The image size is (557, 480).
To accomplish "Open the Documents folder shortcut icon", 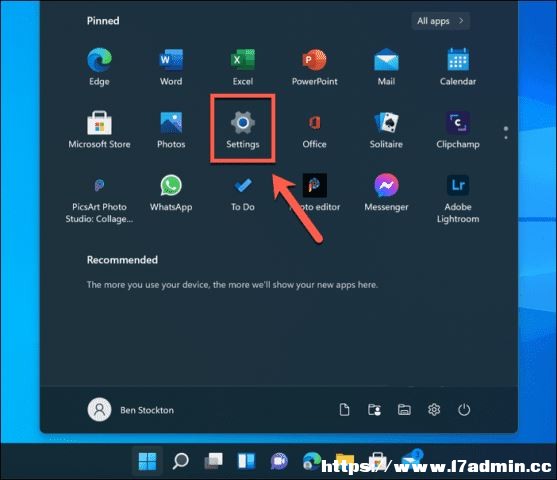I will tap(344, 410).
